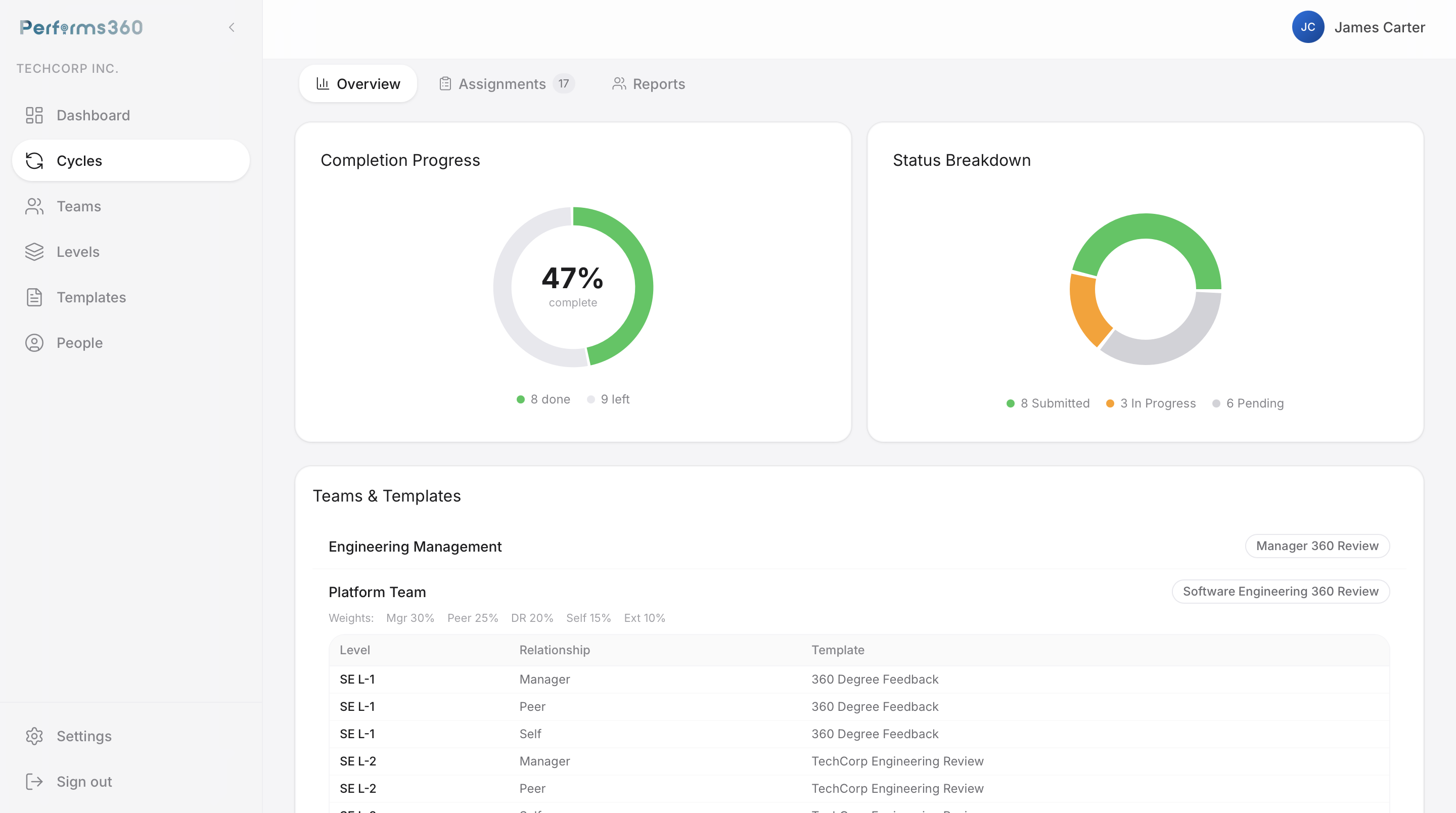Expand the Engineering Management team row
This screenshot has width=1456, height=813.
click(x=415, y=546)
